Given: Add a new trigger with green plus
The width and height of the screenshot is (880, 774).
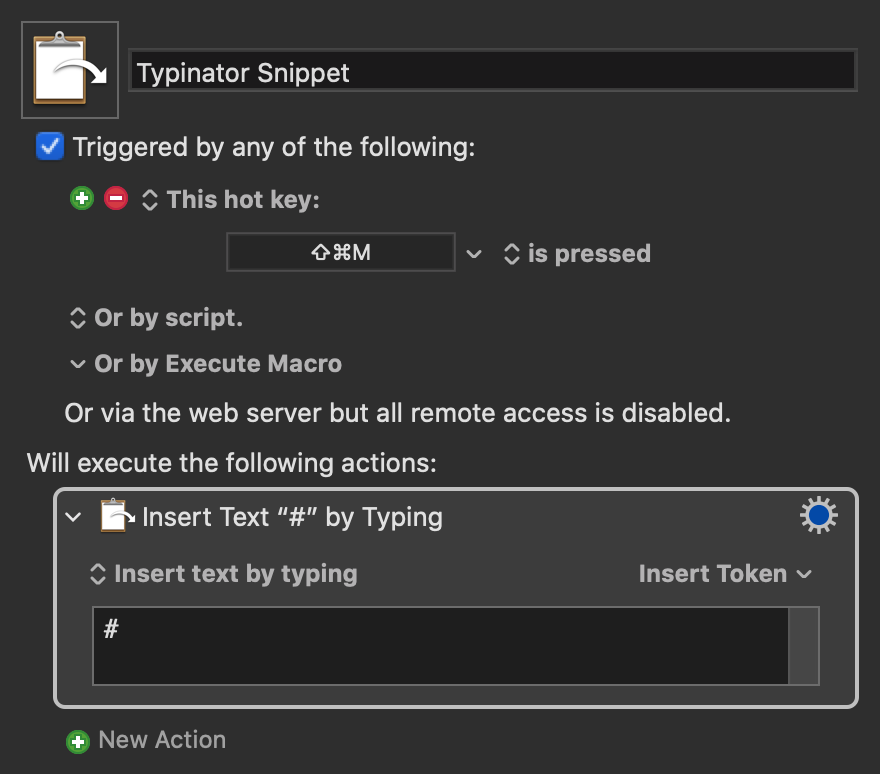Looking at the screenshot, I should pos(82,198).
